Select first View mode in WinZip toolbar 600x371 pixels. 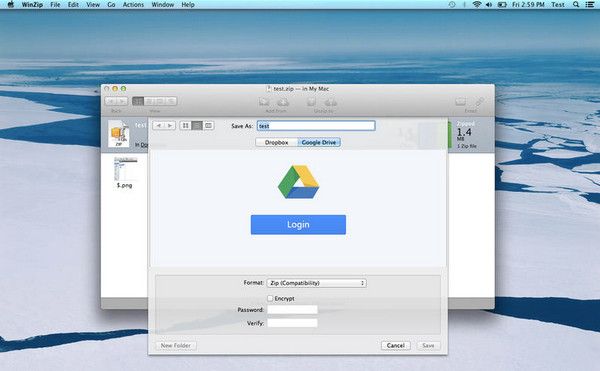point(138,101)
